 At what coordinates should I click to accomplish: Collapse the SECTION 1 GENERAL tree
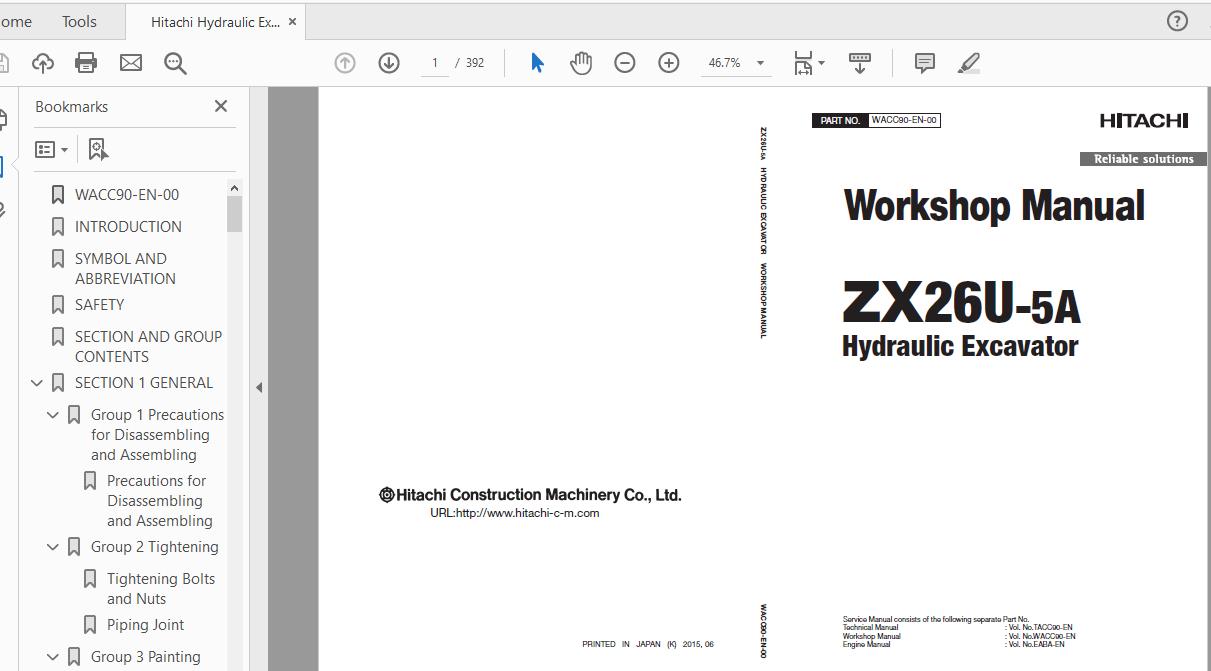(37, 382)
